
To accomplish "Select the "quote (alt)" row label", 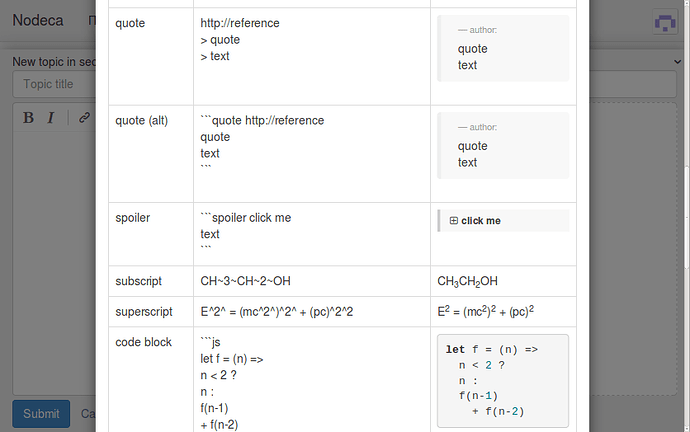I will [x=142, y=121].
